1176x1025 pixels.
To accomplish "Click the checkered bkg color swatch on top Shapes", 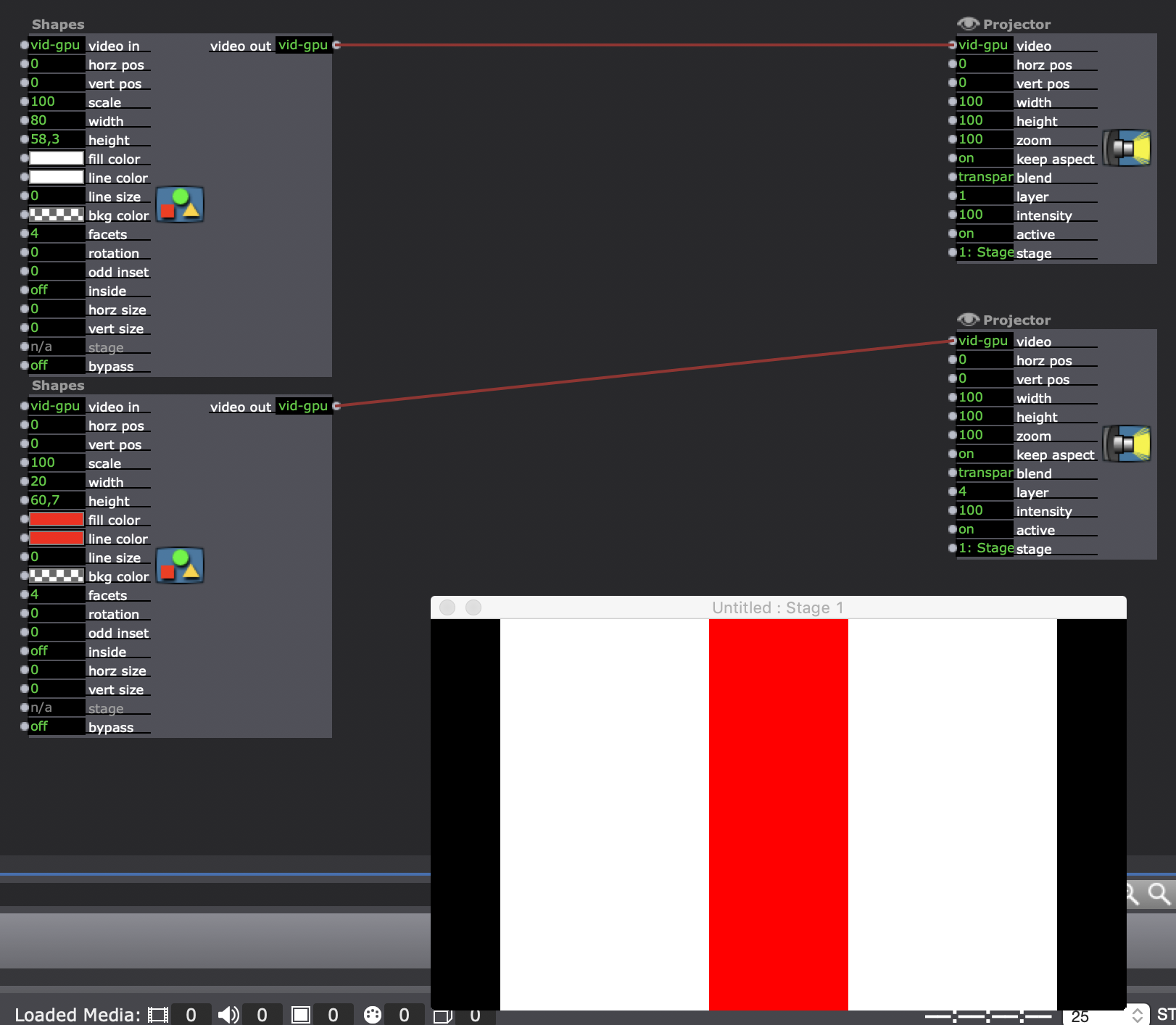I will point(57,215).
